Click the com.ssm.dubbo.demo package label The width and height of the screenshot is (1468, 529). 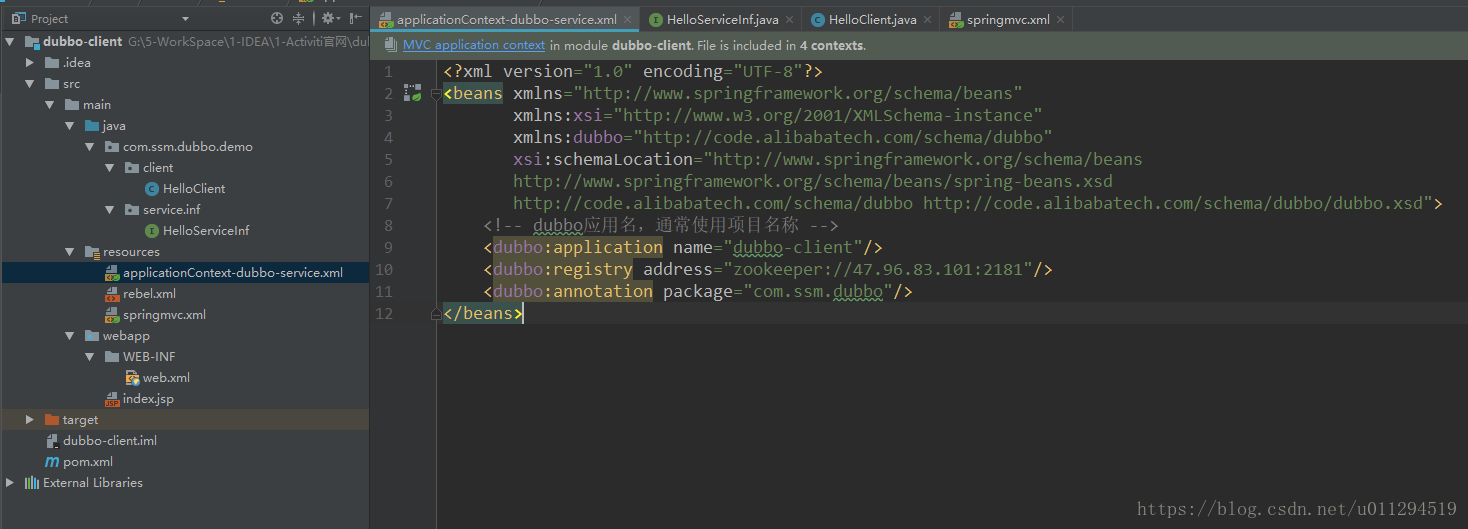point(188,147)
